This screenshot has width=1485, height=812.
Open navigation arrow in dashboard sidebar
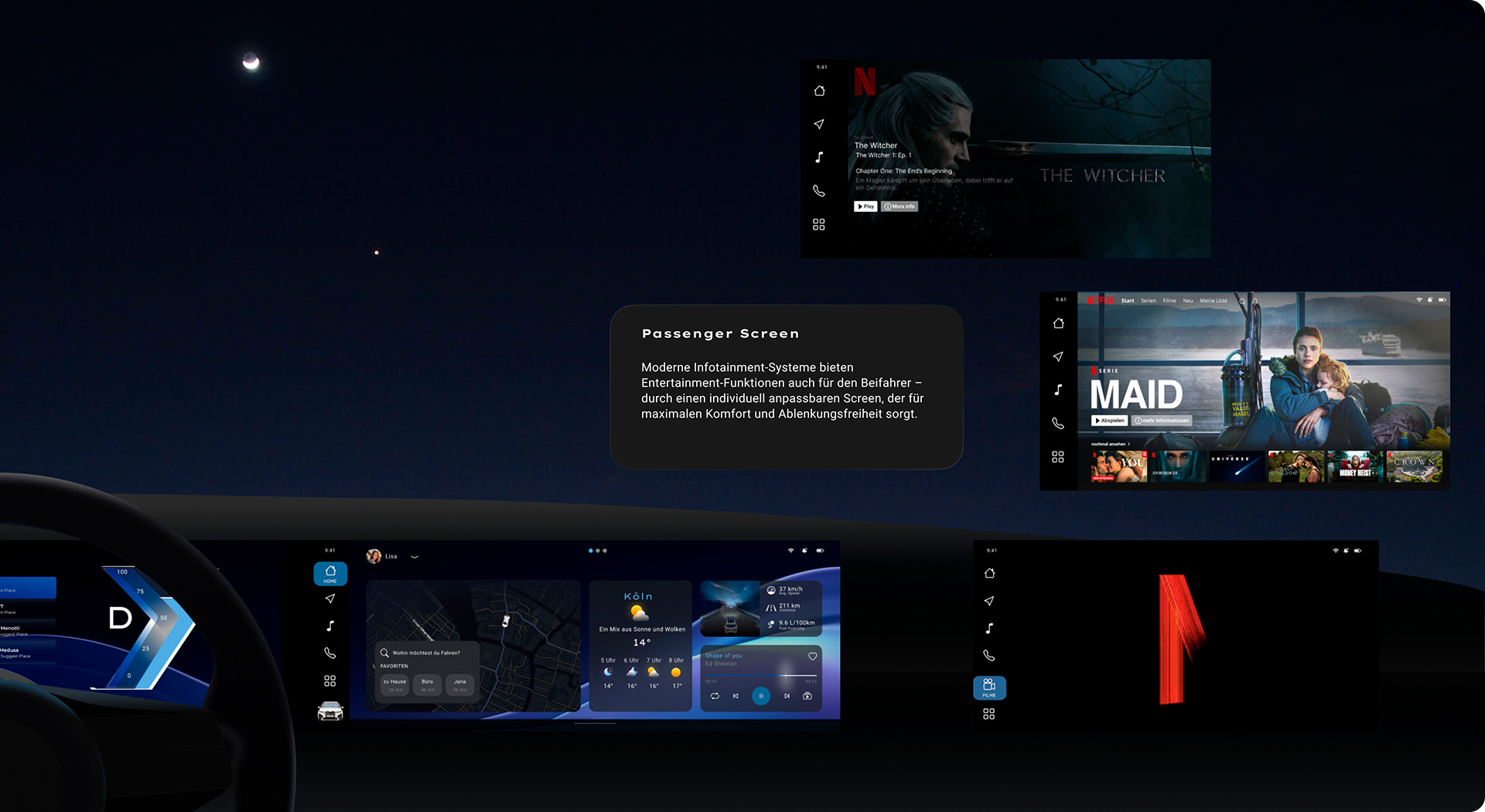[330, 599]
